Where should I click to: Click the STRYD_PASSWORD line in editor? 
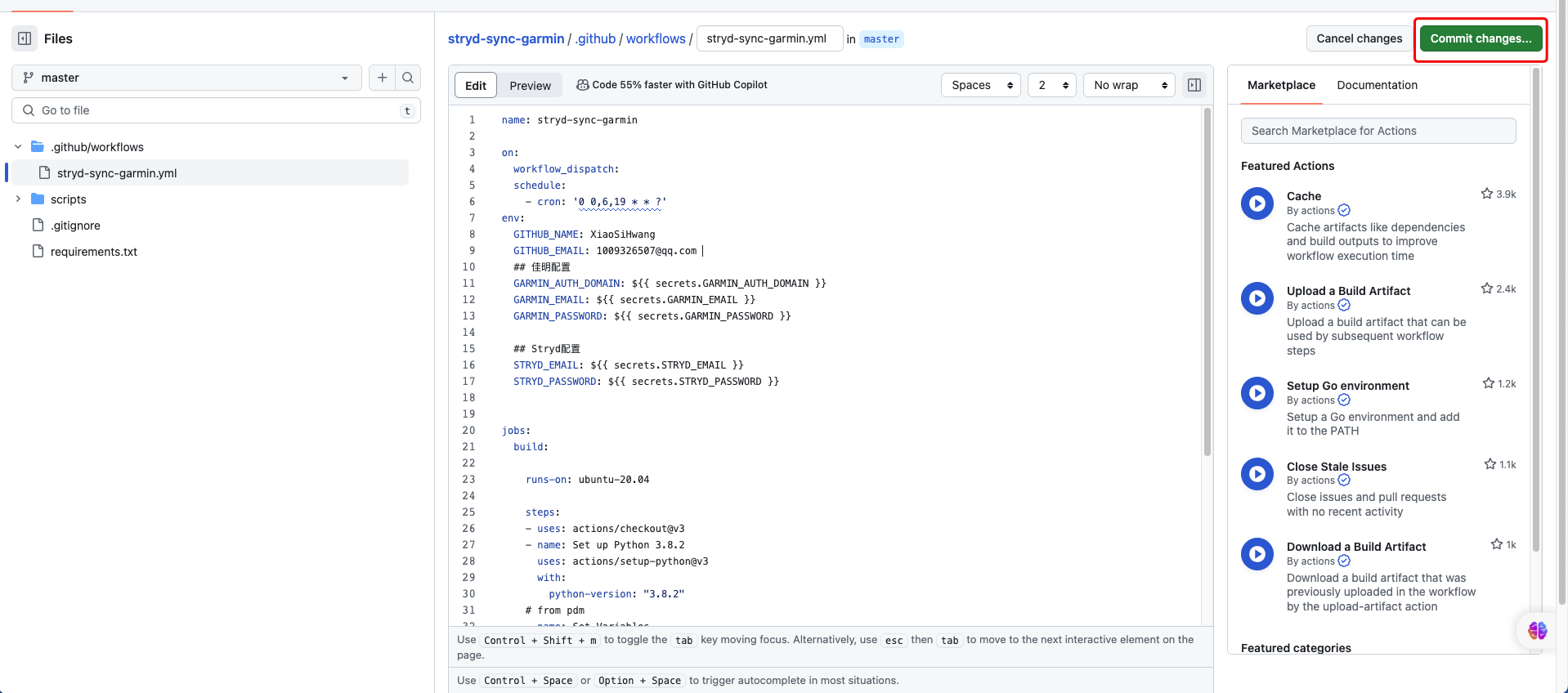tap(646, 382)
